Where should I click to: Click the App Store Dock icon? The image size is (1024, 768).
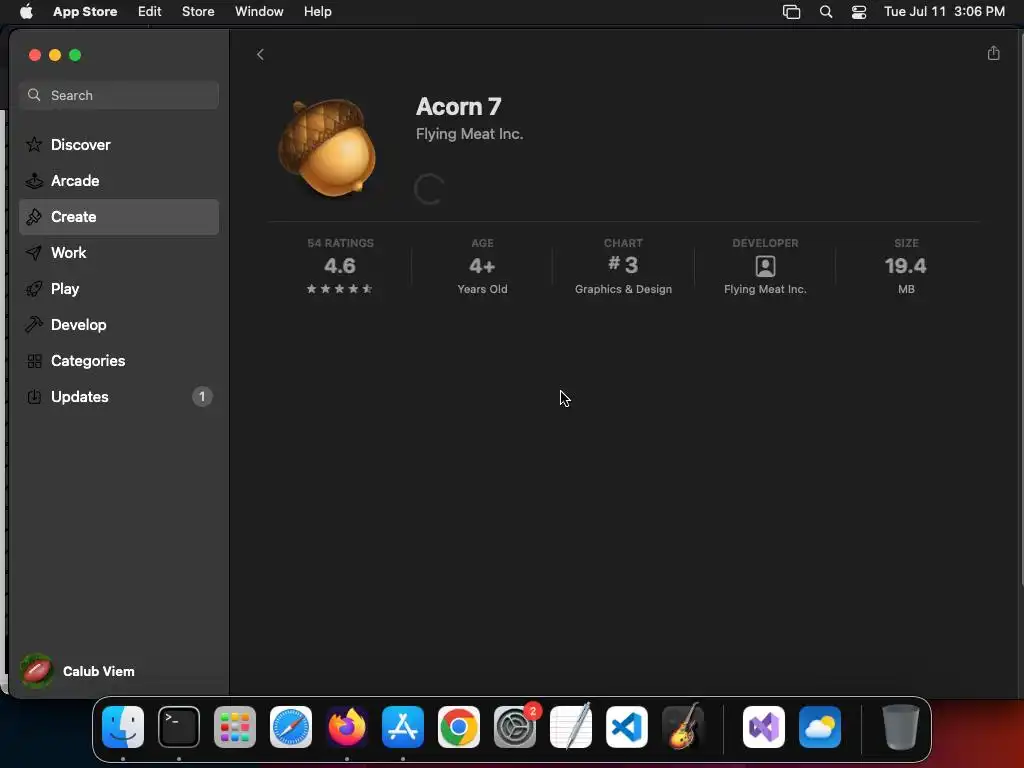pos(403,727)
